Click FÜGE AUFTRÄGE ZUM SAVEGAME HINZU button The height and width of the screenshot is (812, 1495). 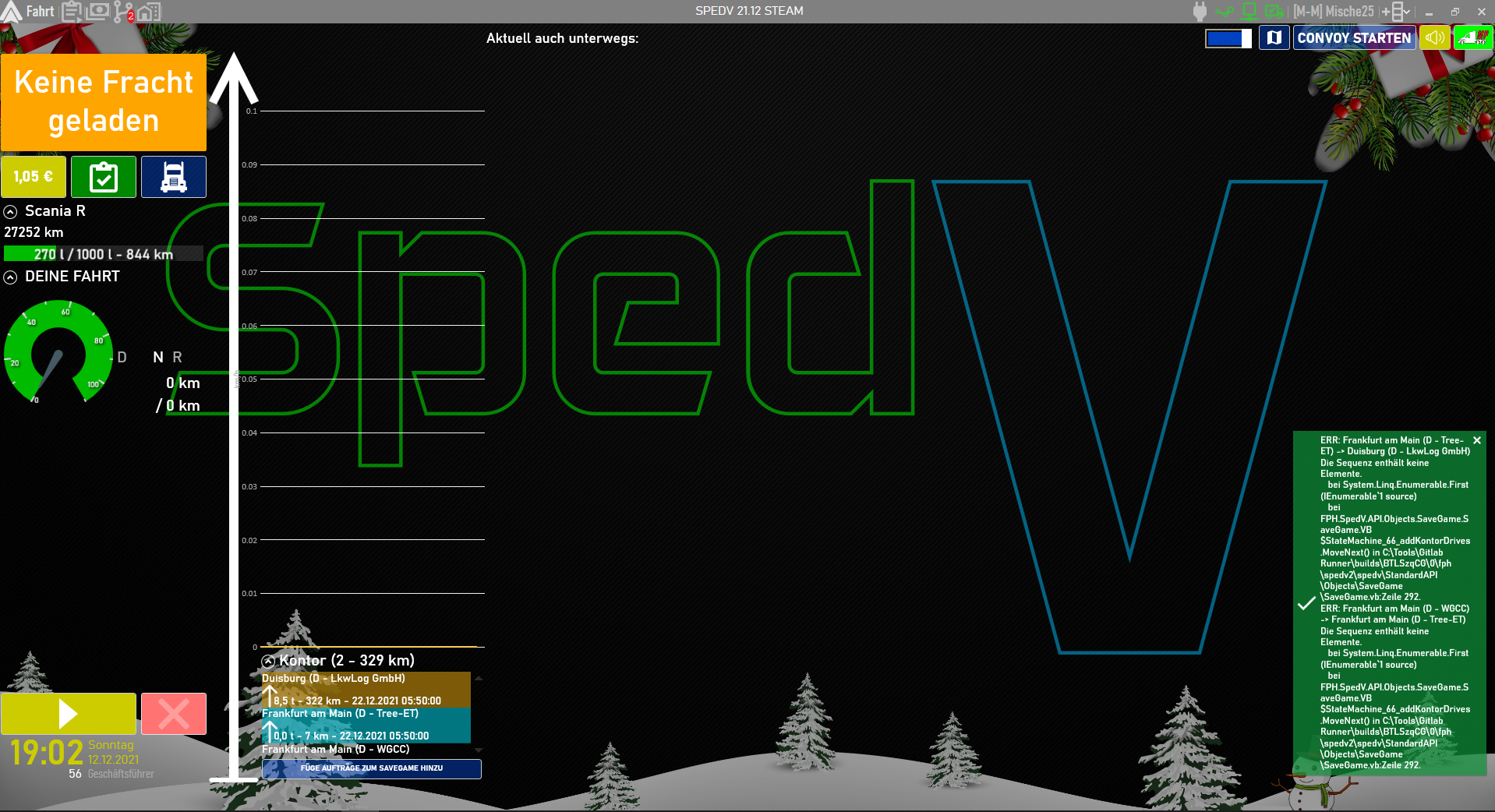[x=372, y=768]
